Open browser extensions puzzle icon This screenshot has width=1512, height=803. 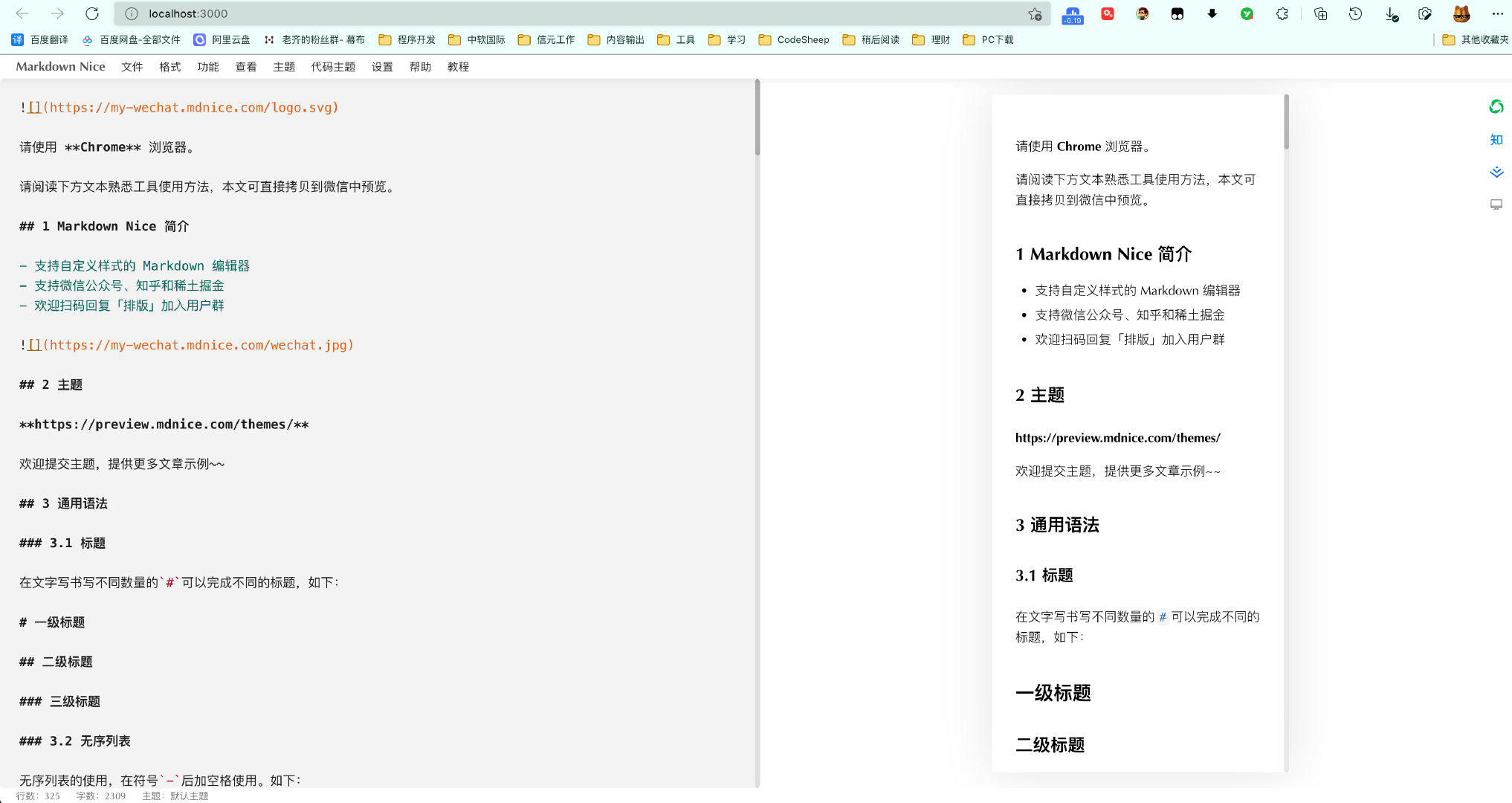coord(1282,13)
